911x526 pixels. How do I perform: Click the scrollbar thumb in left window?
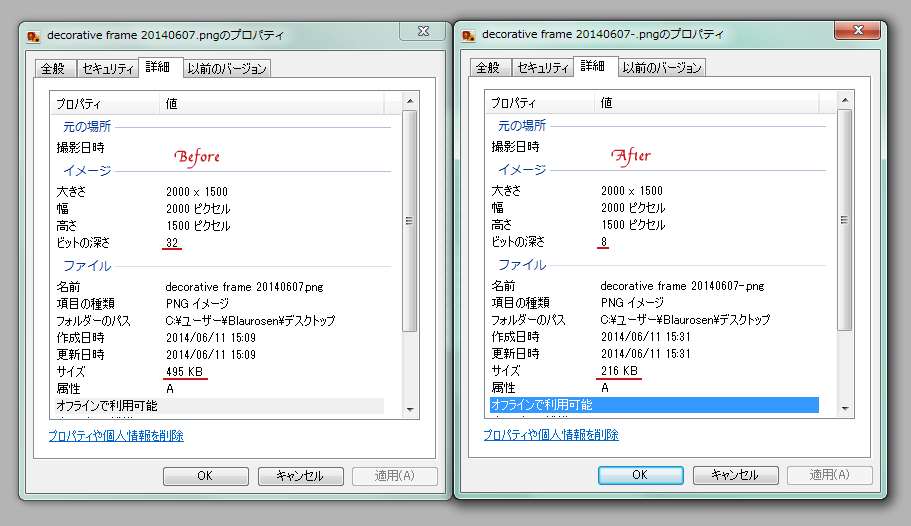pos(410,221)
